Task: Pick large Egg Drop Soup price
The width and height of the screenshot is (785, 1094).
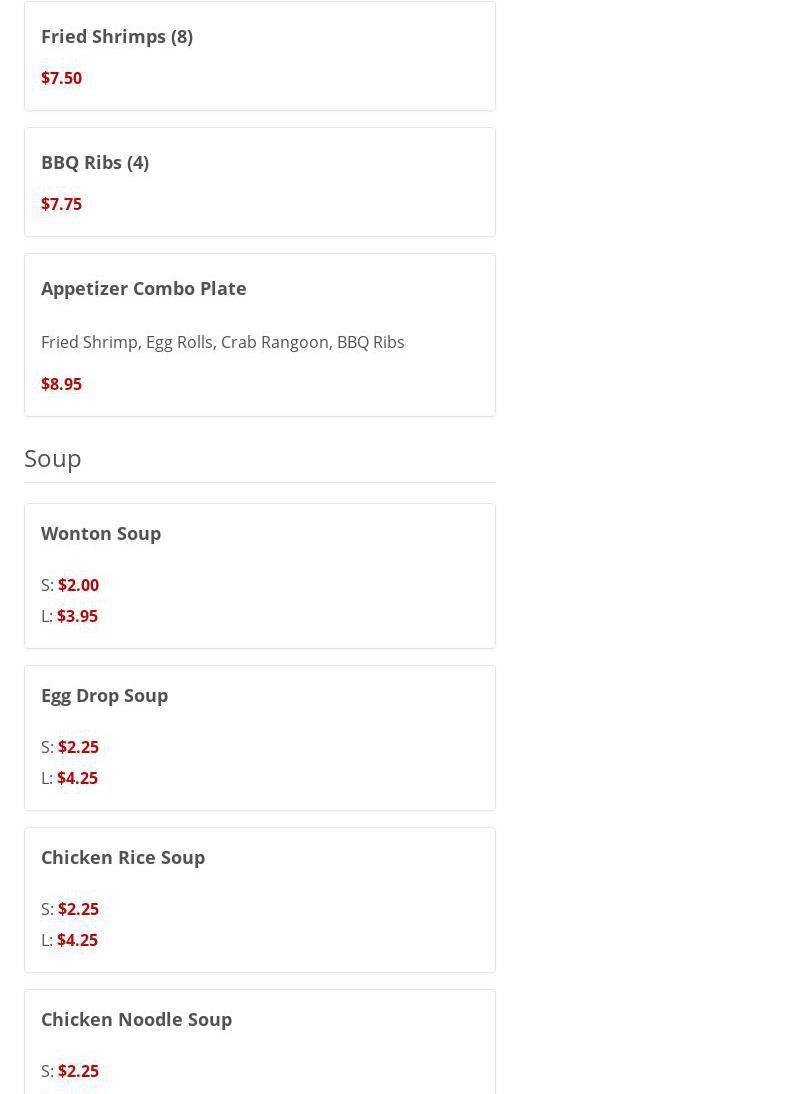Action: click(x=77, y=778)
